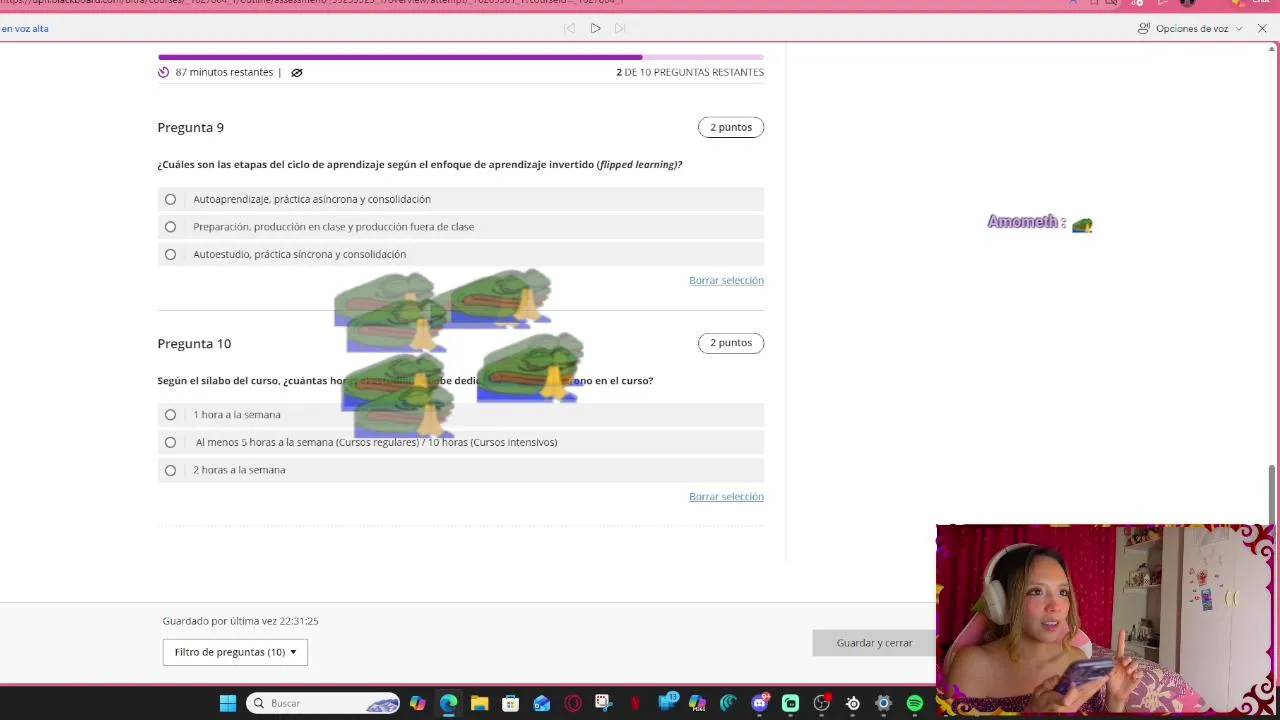Screen dimensions: 1280x720
Task: Click the assessment progress bar
Action: coord(461,57)
